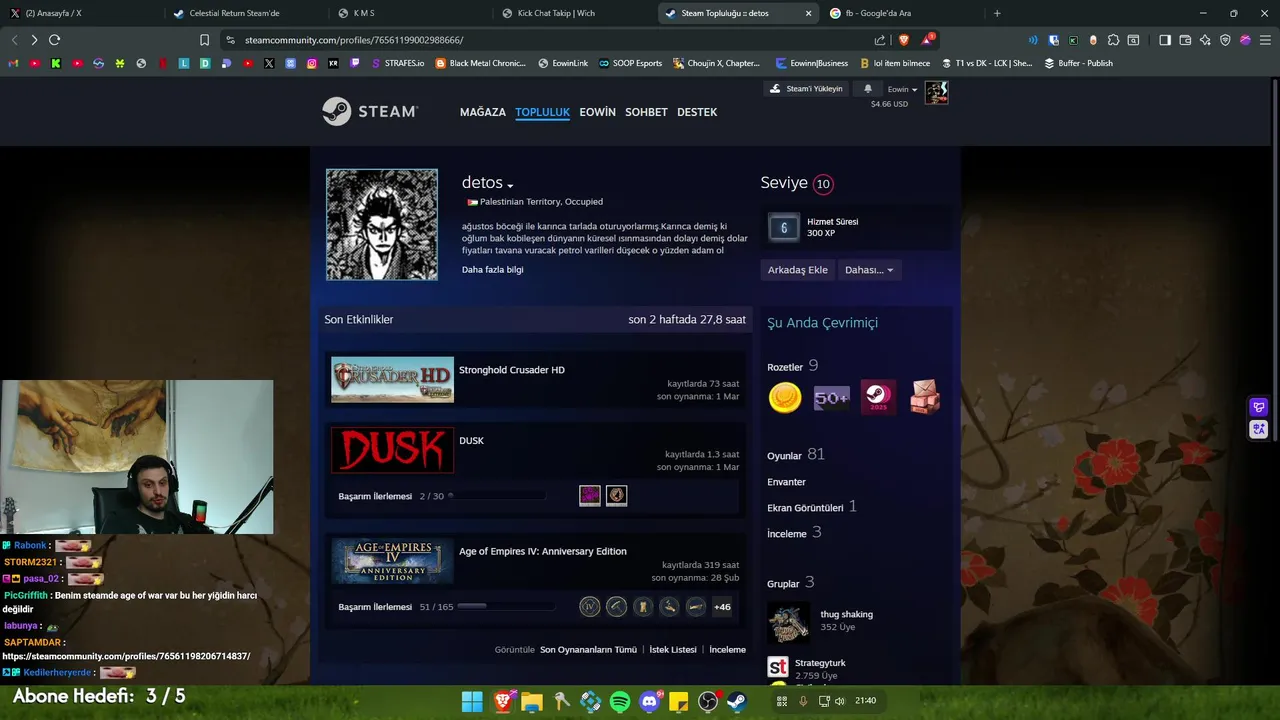Image resolution: width=1280 pixels, height=720 pixels.
Task: Open the thug shaking group avatar
Action: pyautogui.click(x=788, y=622)
